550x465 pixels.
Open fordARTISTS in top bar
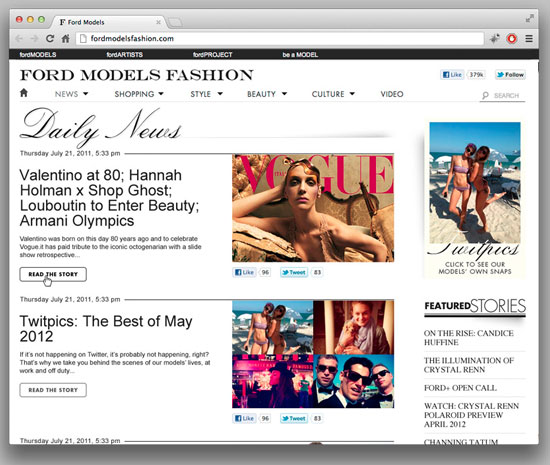(x=125, y=55)
